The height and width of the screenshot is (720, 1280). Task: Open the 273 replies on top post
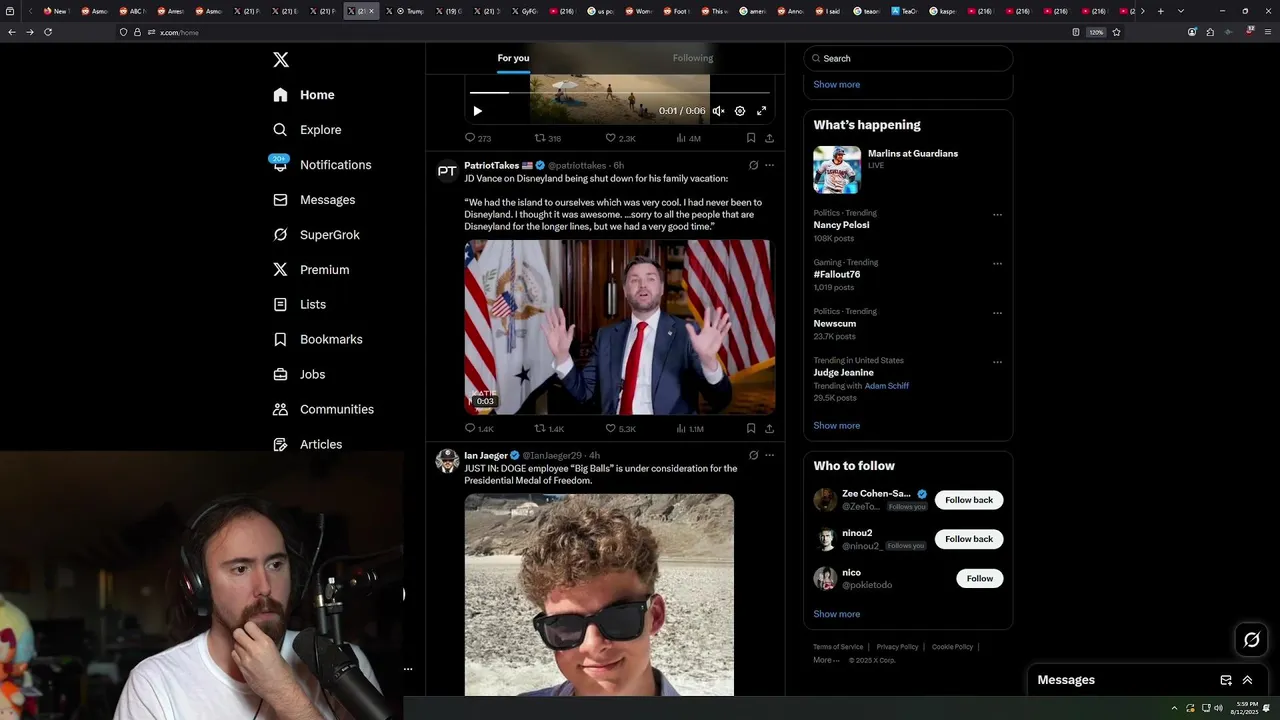pyautogui.click(x=478, y=138)
